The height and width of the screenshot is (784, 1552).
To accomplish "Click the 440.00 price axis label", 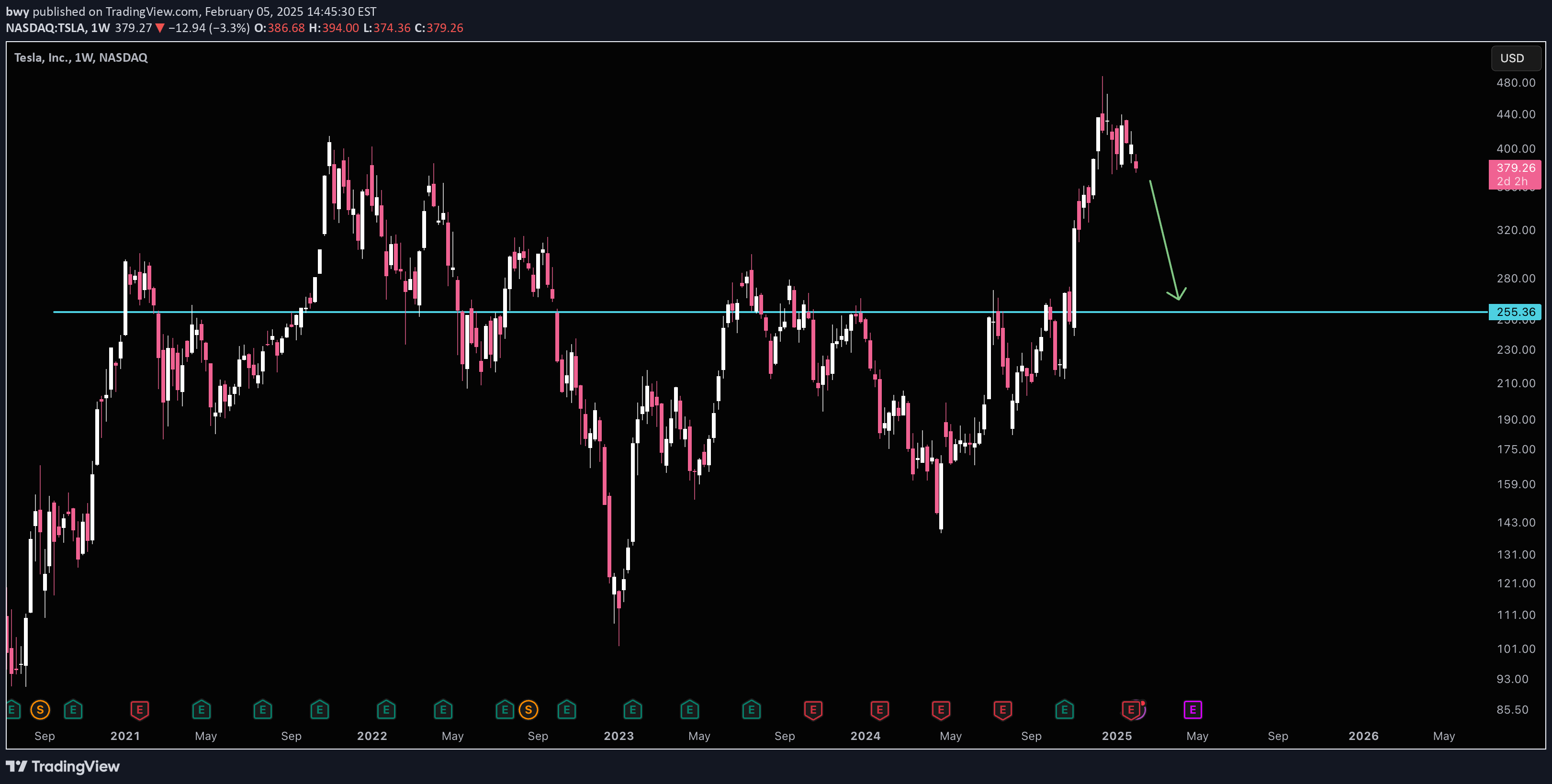I will 1516,114.
